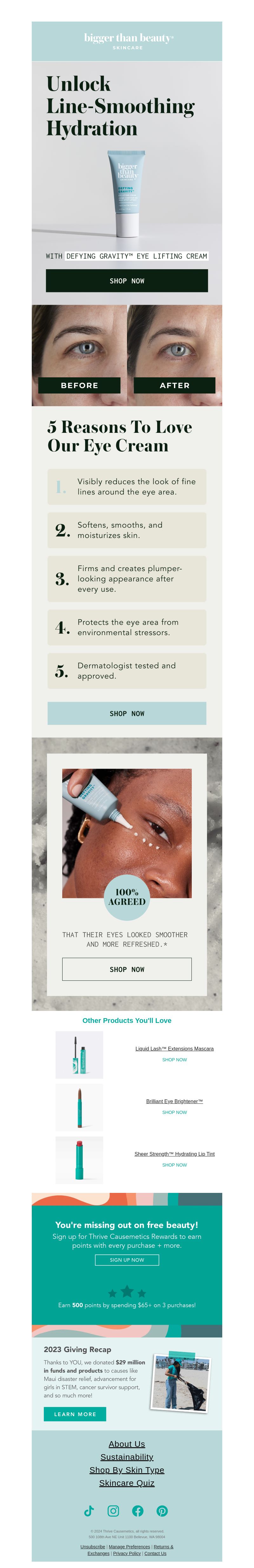Open the Instagram social icon
Screen dimensions: 254x1568
point(113,1511)
